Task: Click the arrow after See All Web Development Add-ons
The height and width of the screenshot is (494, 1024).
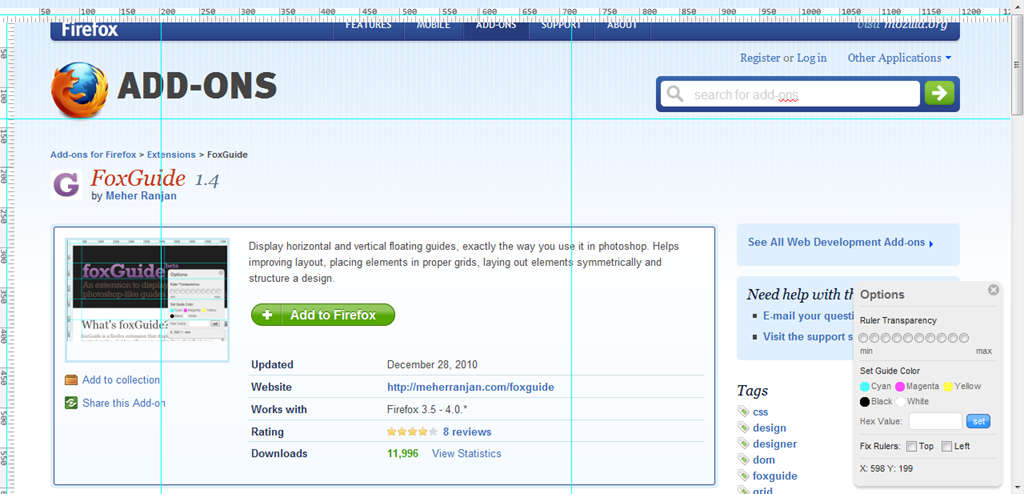Action: click(x=931, y=244)
